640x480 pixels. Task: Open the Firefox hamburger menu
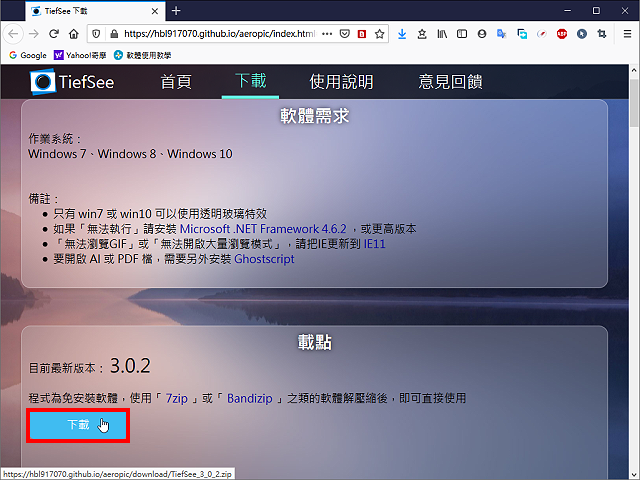(627, 34)
